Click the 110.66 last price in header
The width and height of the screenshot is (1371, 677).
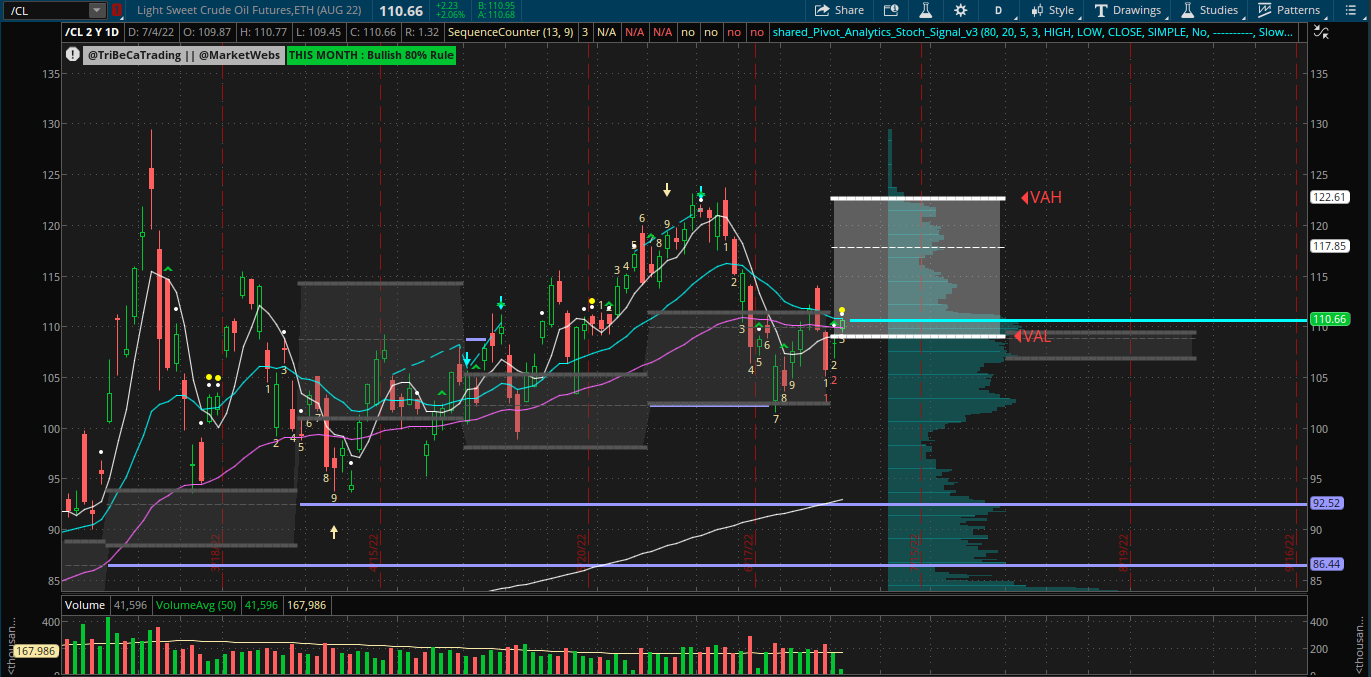click(401, 10)
